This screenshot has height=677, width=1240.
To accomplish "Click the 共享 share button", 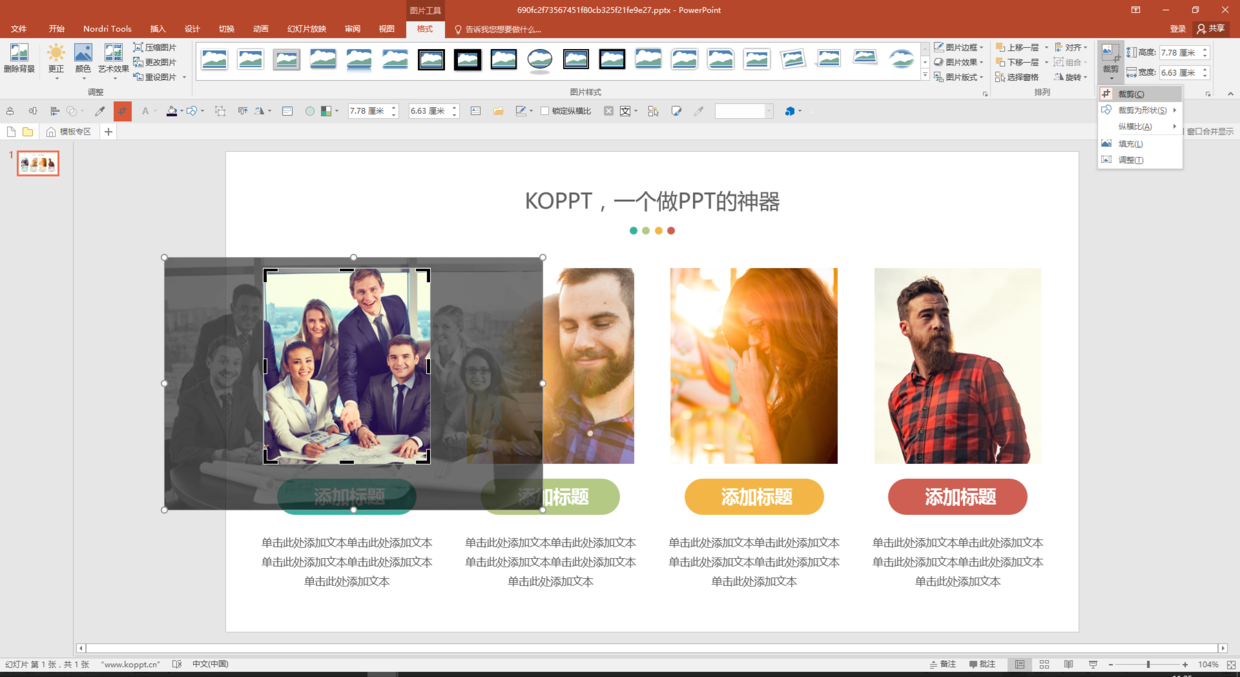I will click(x=1211, y=29).
